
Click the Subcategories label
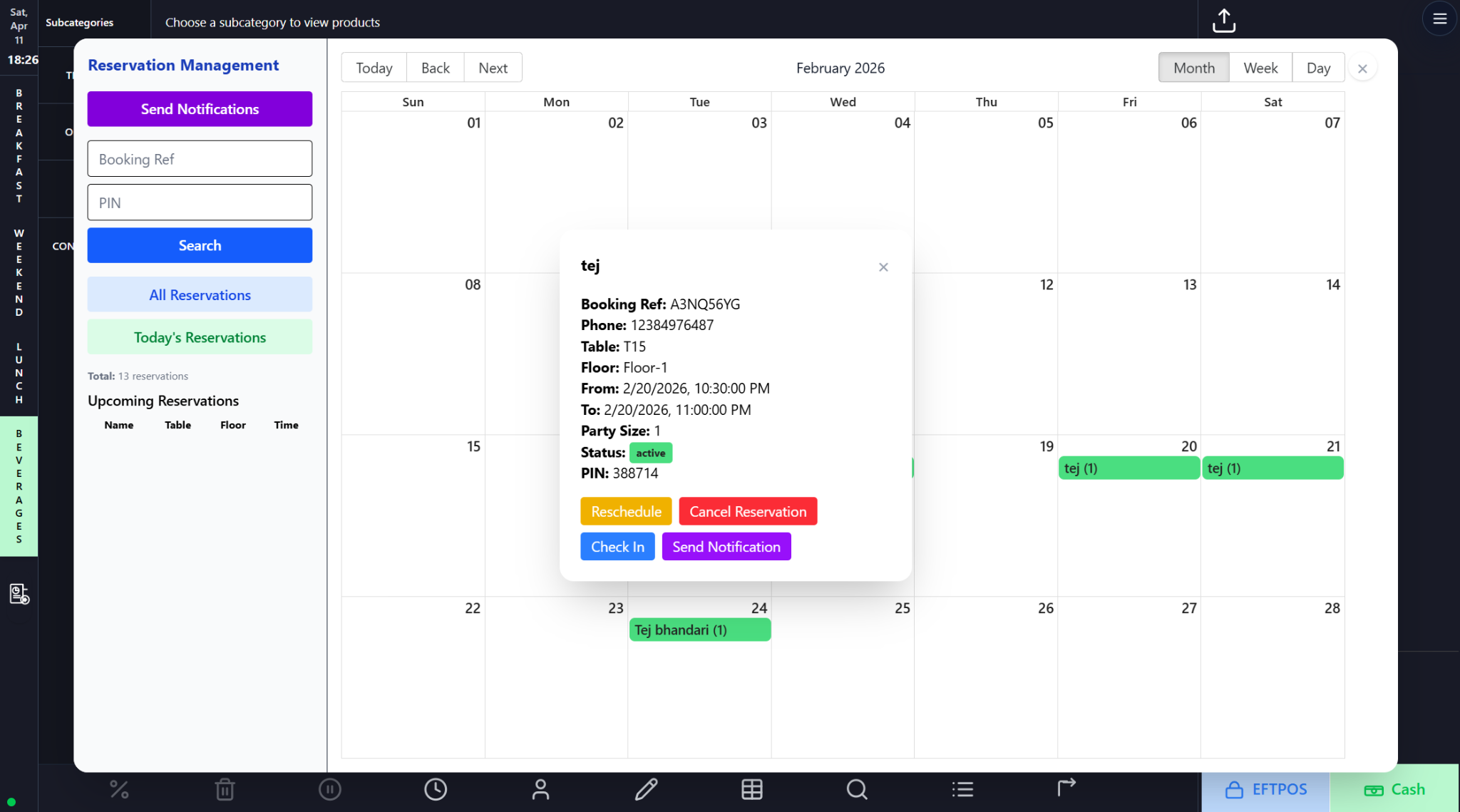click(x=79, y=22)
